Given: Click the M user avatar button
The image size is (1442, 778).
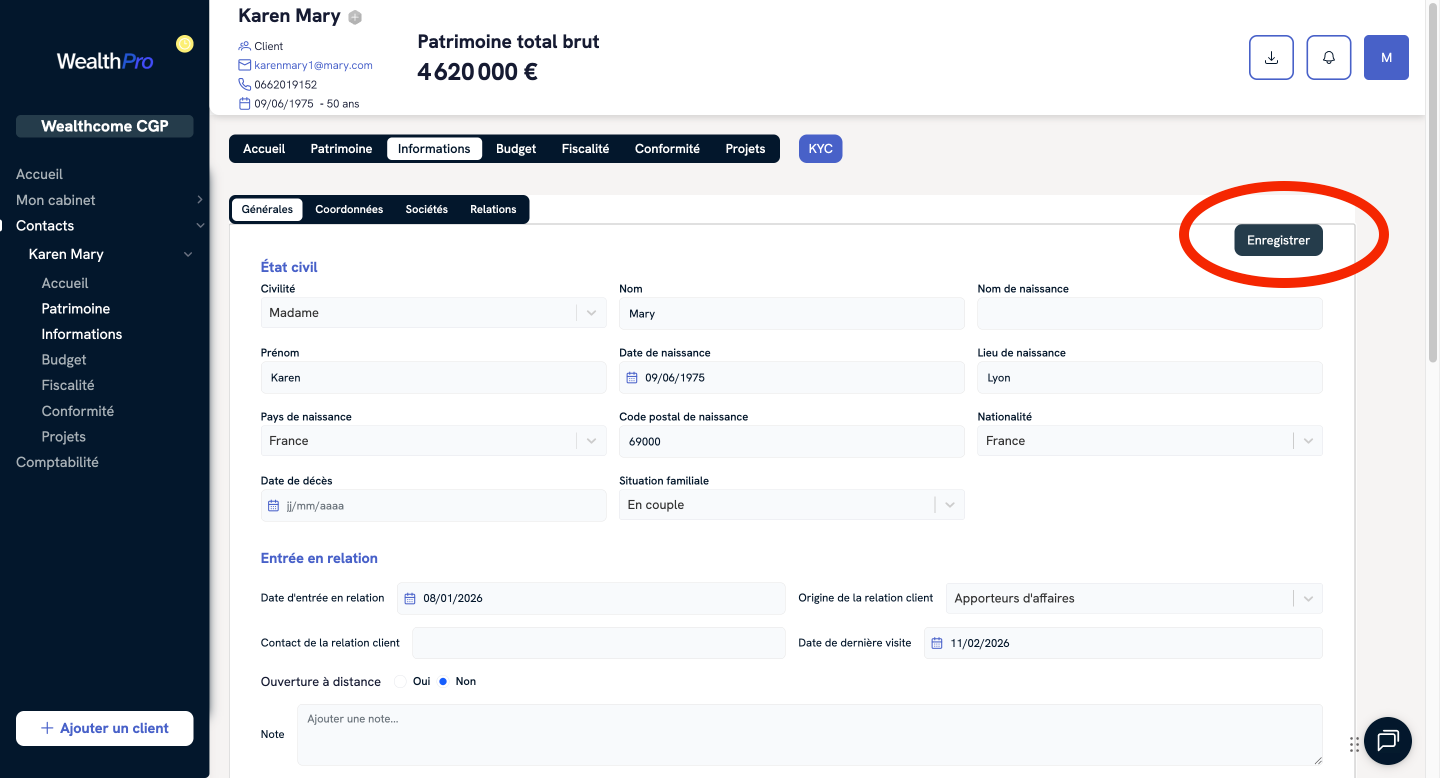Looking at the screenshot, I should tap(1386, 58).
